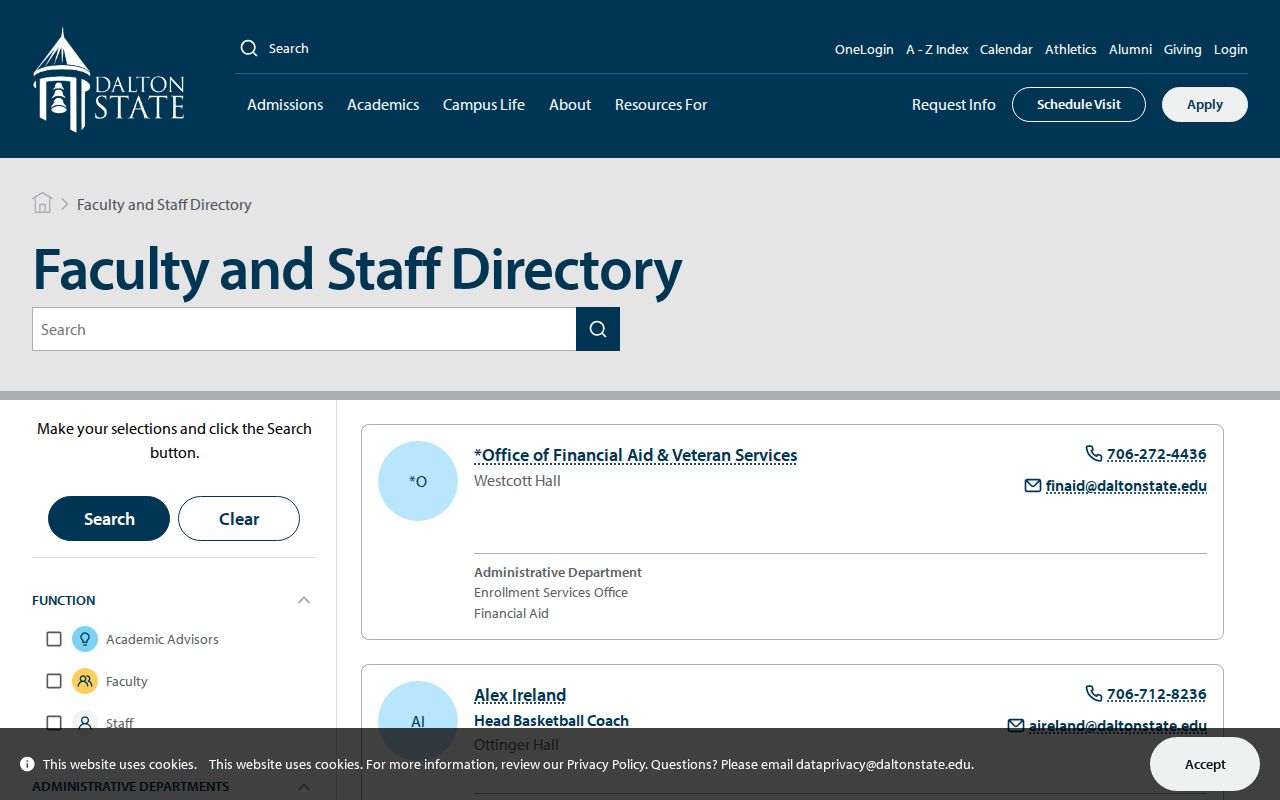Click envelope icon beside aireland email

[1016, 726]
